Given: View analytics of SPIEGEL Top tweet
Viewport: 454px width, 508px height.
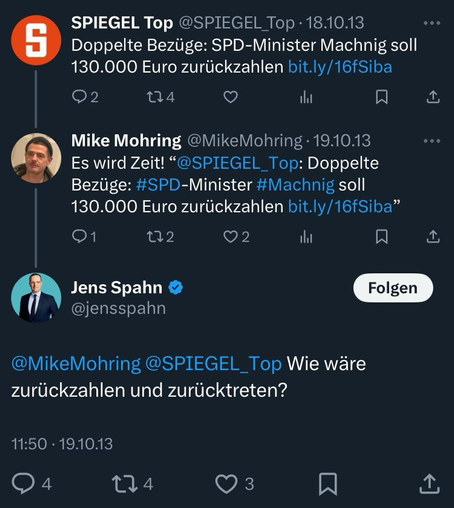Looking at the screenshot, I should click(306, 97).
